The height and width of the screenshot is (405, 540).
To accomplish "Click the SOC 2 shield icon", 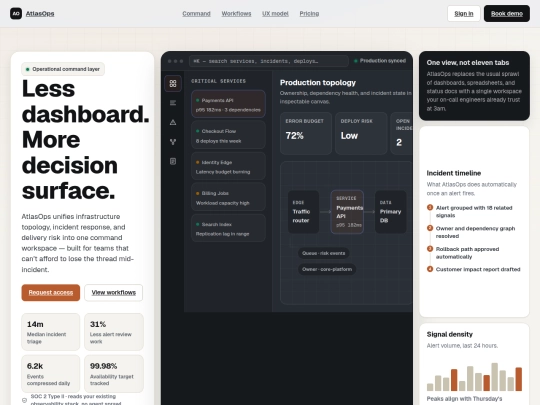I will (24, 400).
